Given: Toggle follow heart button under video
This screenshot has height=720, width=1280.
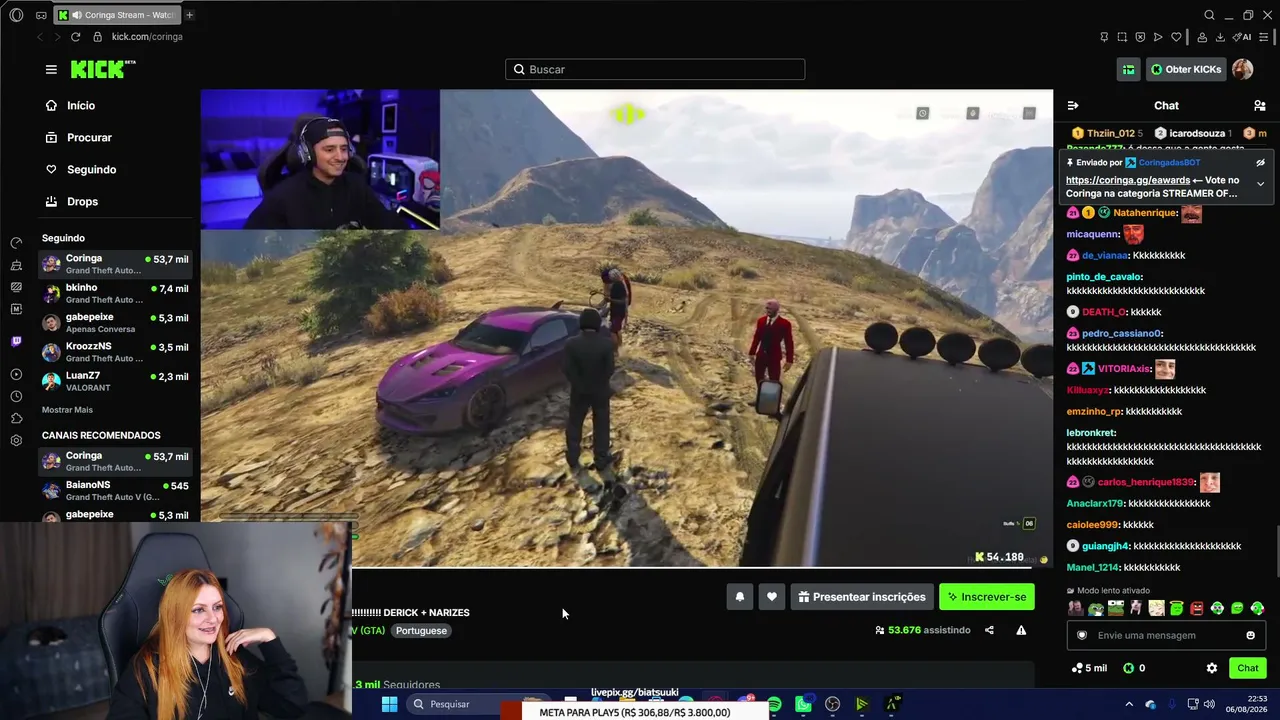Looking at the screenshot, I should [x=772, y=597].
